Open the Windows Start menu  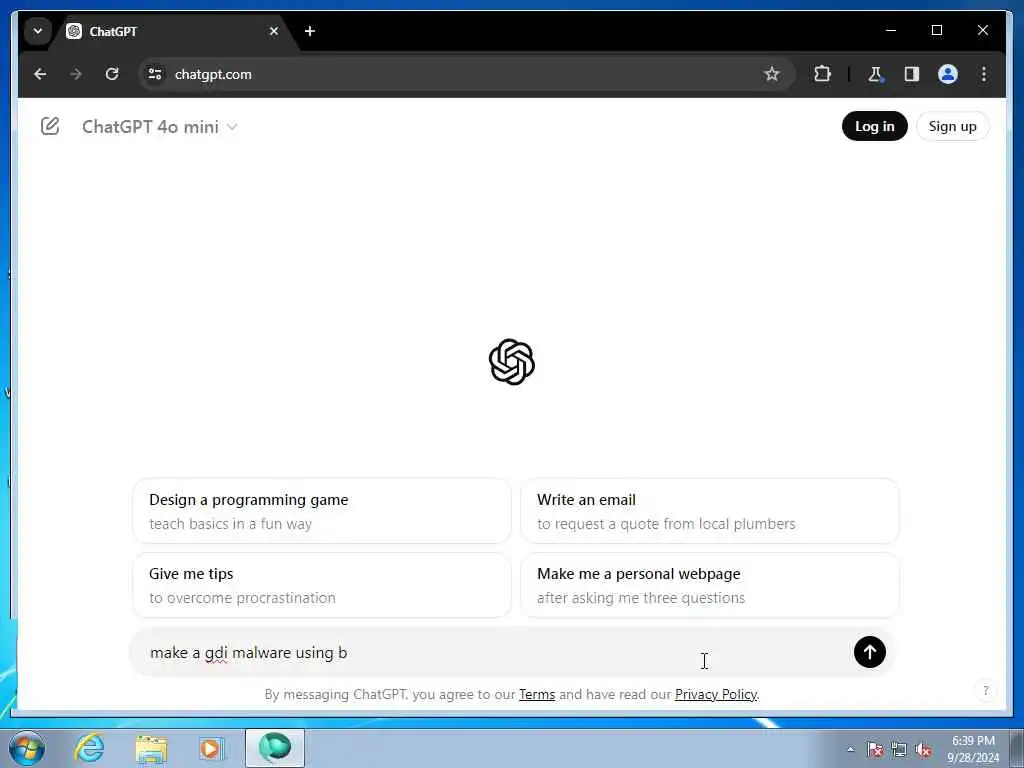click(27, 748)
